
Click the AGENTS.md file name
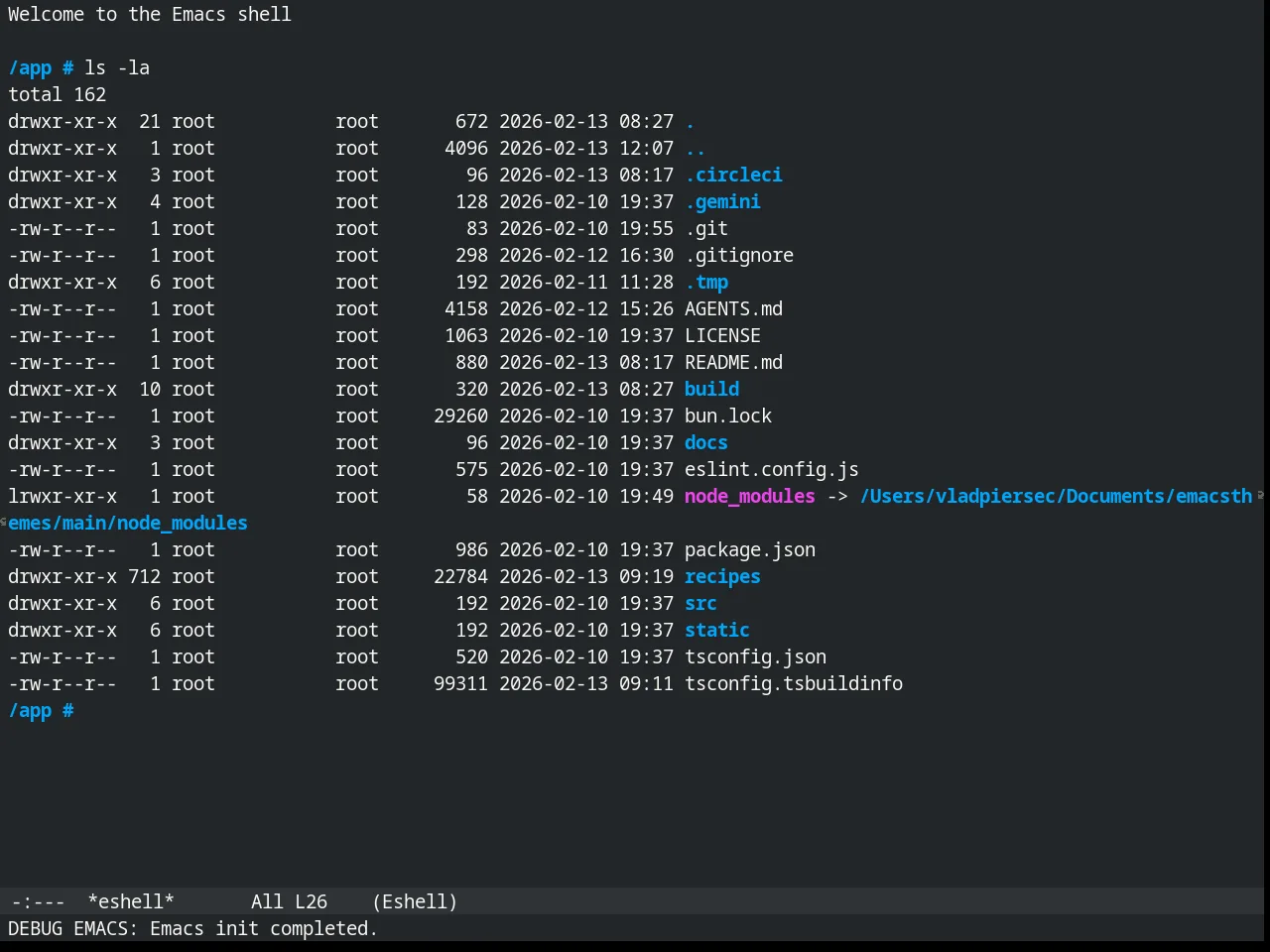point(733,308)
